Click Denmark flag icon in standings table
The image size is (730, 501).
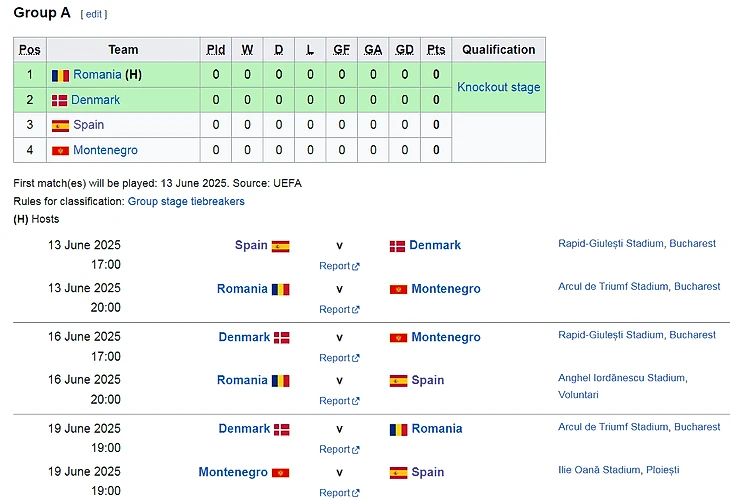[x=60, y=100]
